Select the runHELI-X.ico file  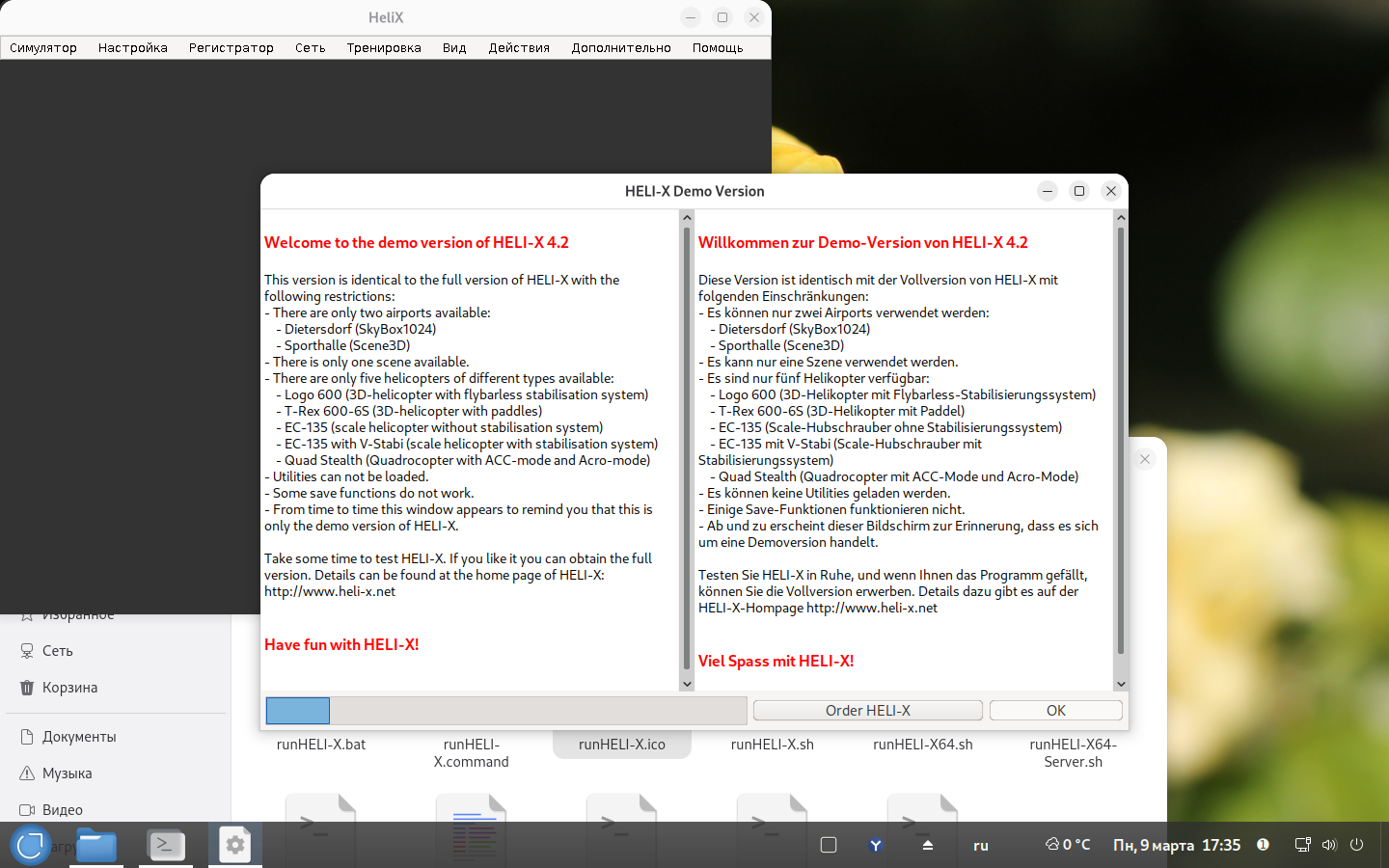tap(622, 745)
